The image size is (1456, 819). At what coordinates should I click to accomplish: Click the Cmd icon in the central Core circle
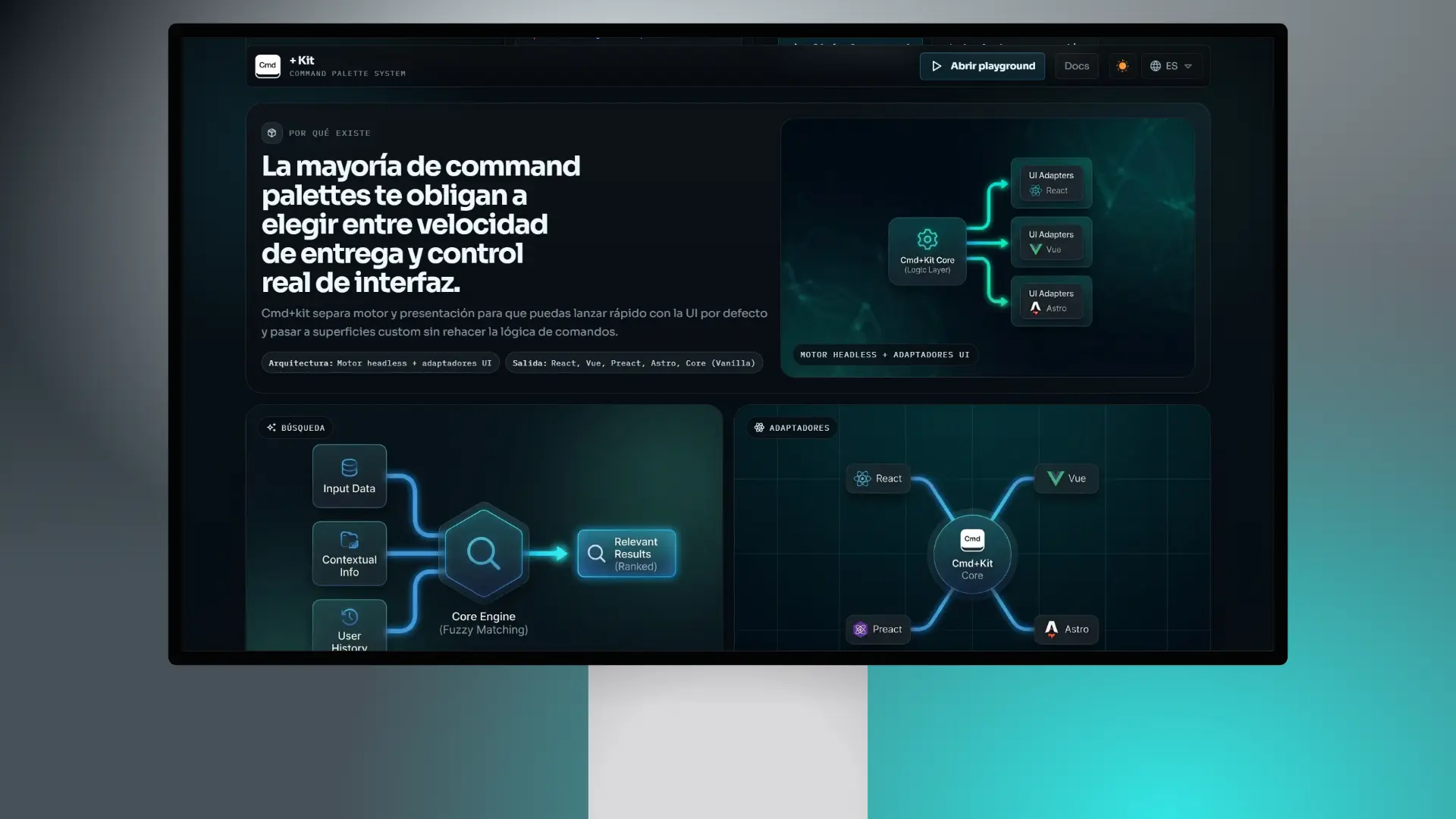point(972,540)
